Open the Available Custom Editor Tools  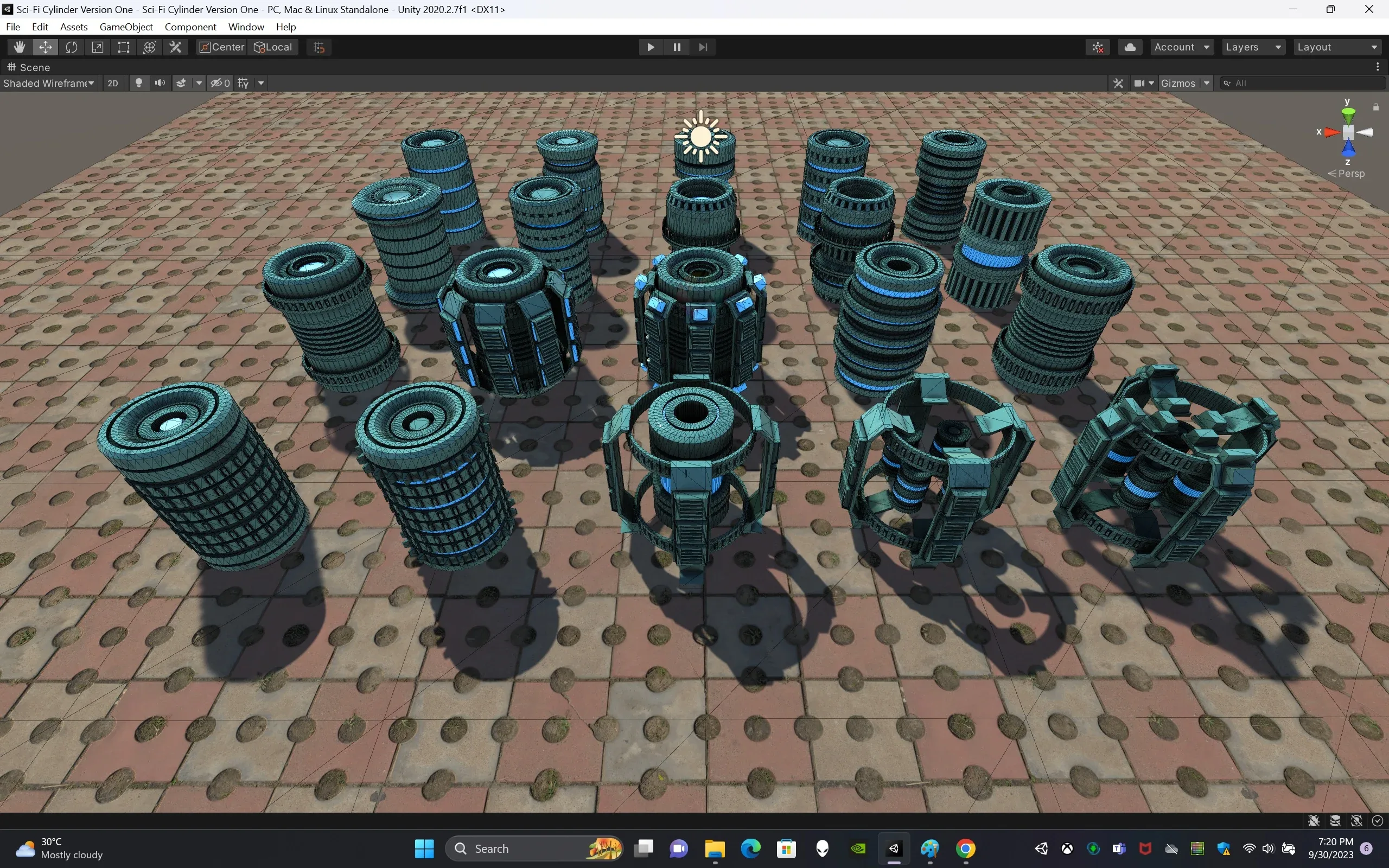pos(175,47)
